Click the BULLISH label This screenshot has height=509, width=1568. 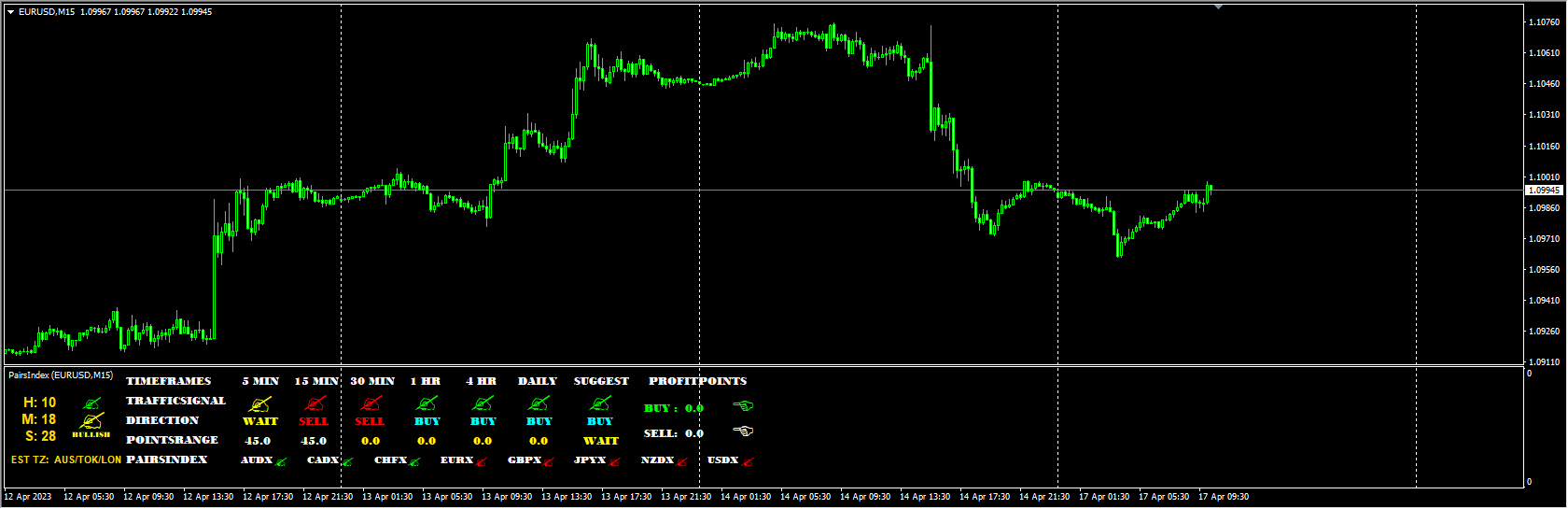[91, 434]
